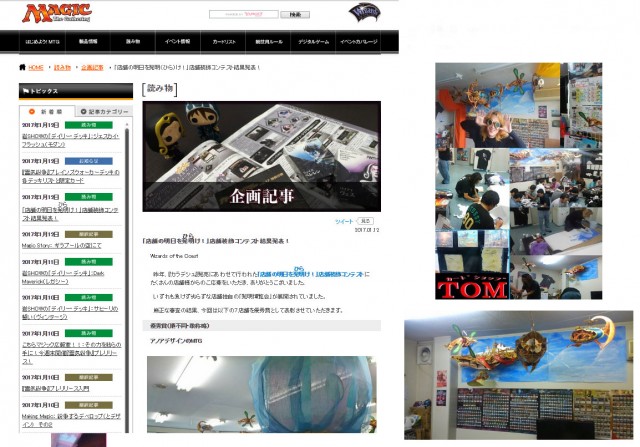Viewport: 640px width, 447px height.
Task: Open the こちらマジック広報室 sidebar article
Action: point(71,353)
